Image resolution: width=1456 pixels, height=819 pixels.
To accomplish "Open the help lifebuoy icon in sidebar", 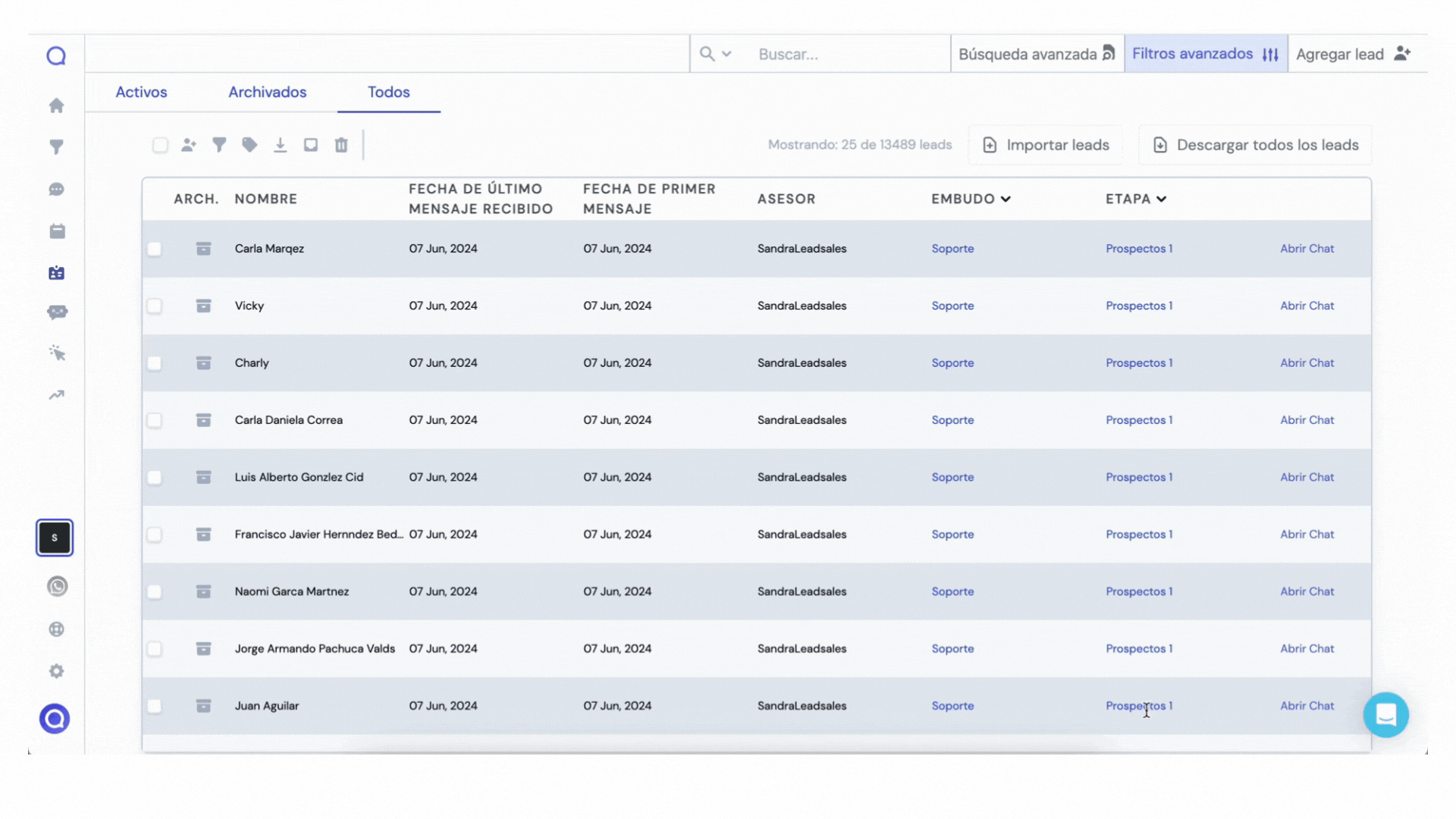I will 57,629.
